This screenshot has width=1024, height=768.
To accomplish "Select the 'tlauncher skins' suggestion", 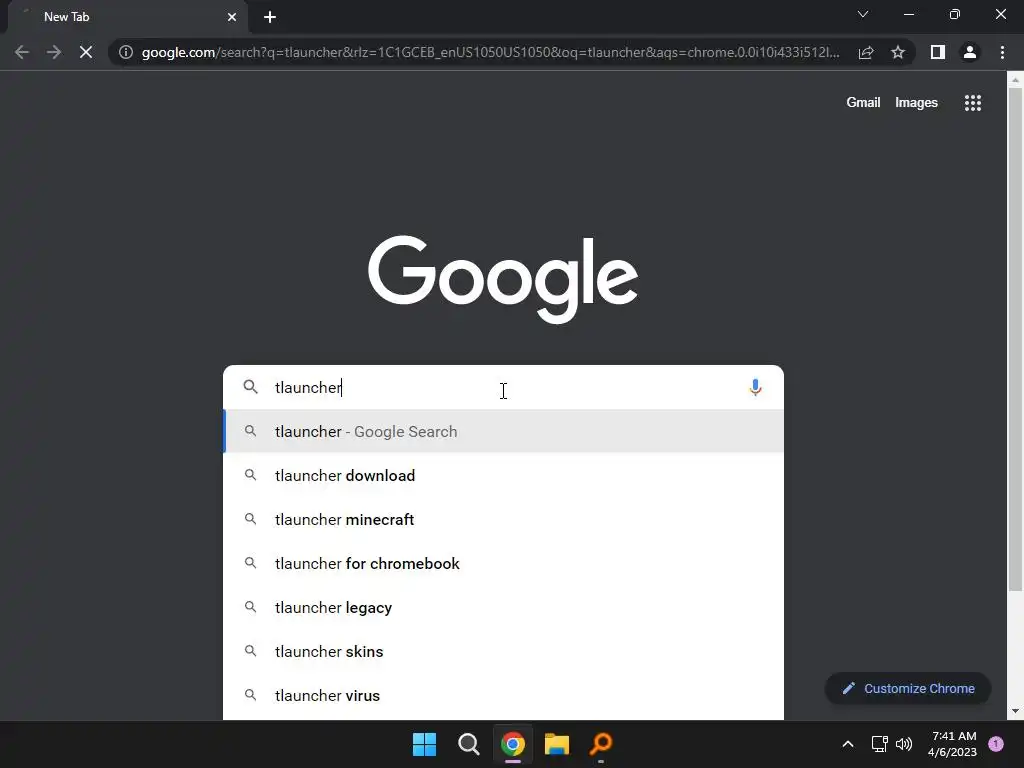I will (504, 651).
